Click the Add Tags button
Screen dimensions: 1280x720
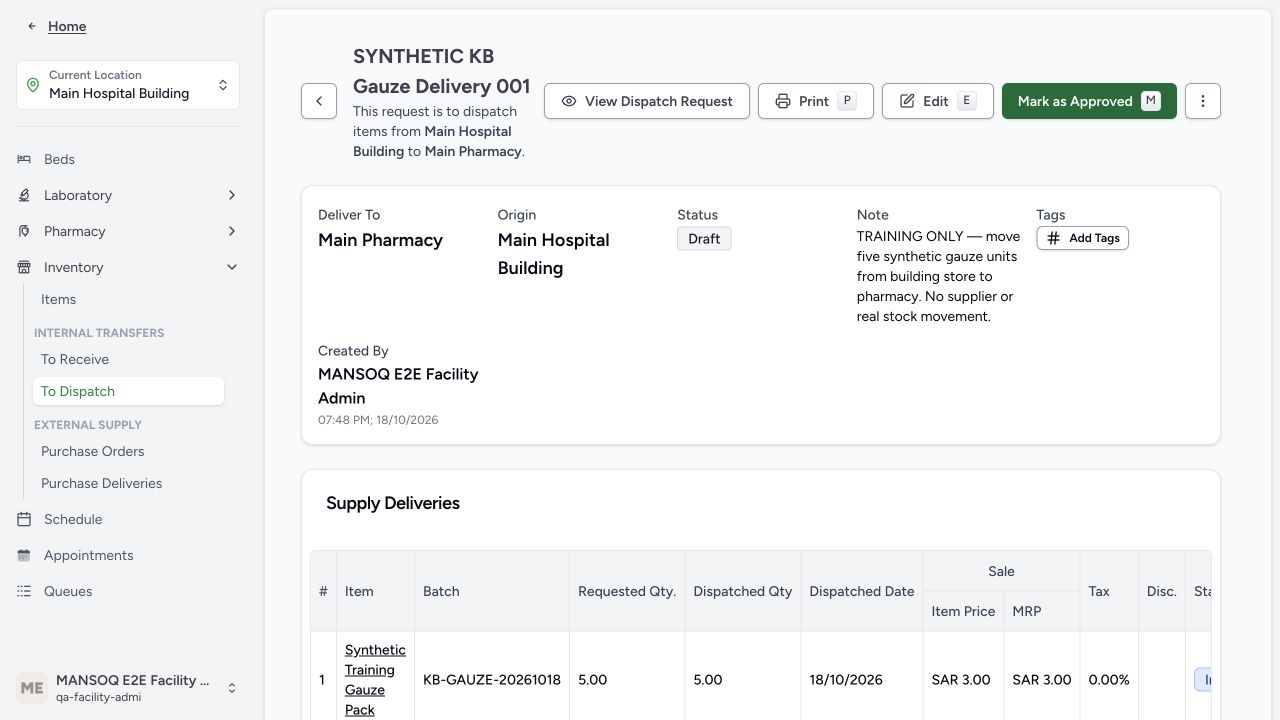click(1082, 238)
